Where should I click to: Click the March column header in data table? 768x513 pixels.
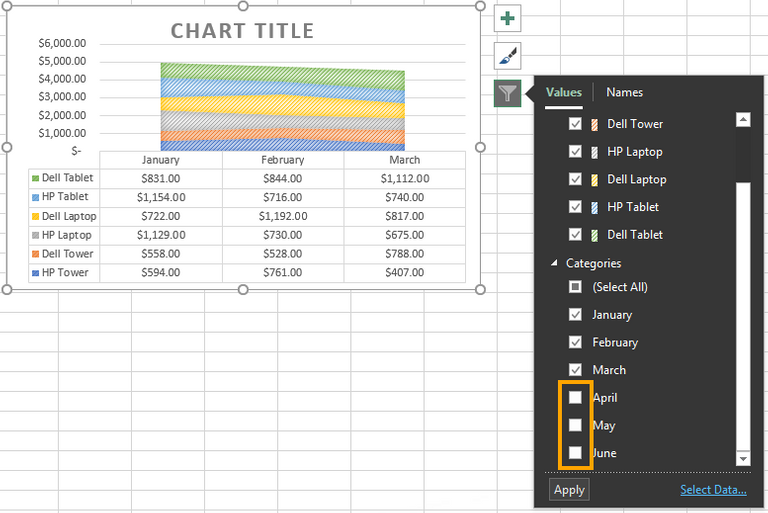tap(405, 160)
